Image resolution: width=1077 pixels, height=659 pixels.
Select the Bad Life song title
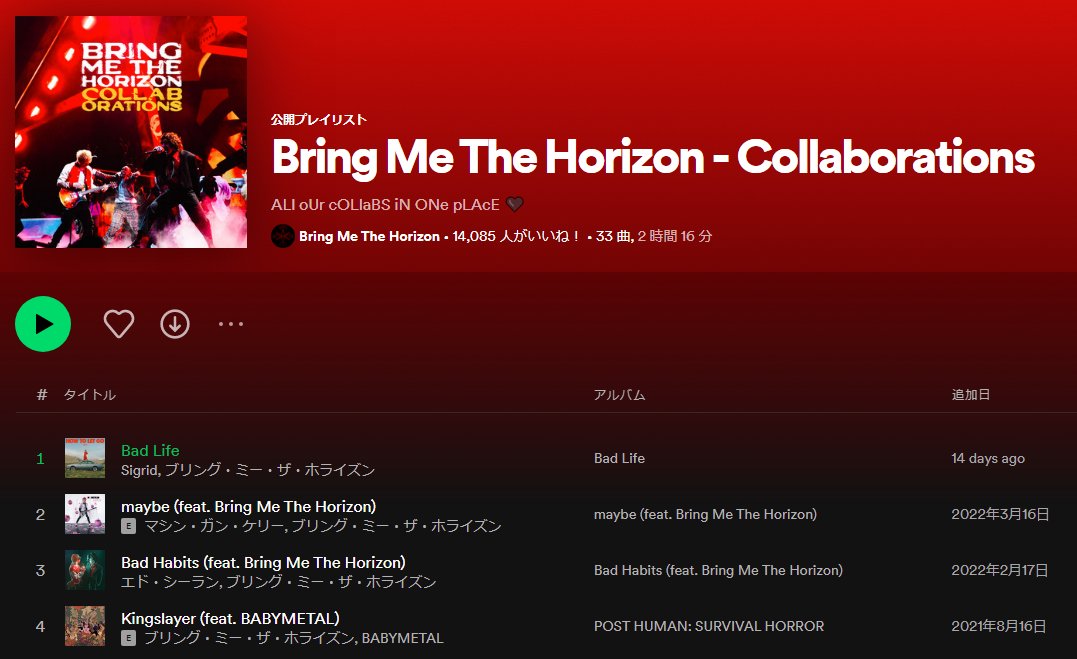click(150, 450)
